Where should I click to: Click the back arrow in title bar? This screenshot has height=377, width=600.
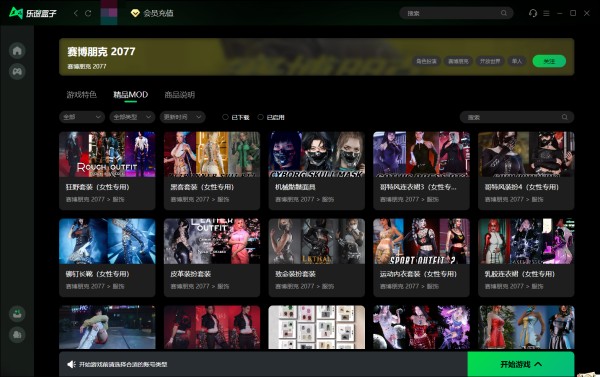[76, 13]
